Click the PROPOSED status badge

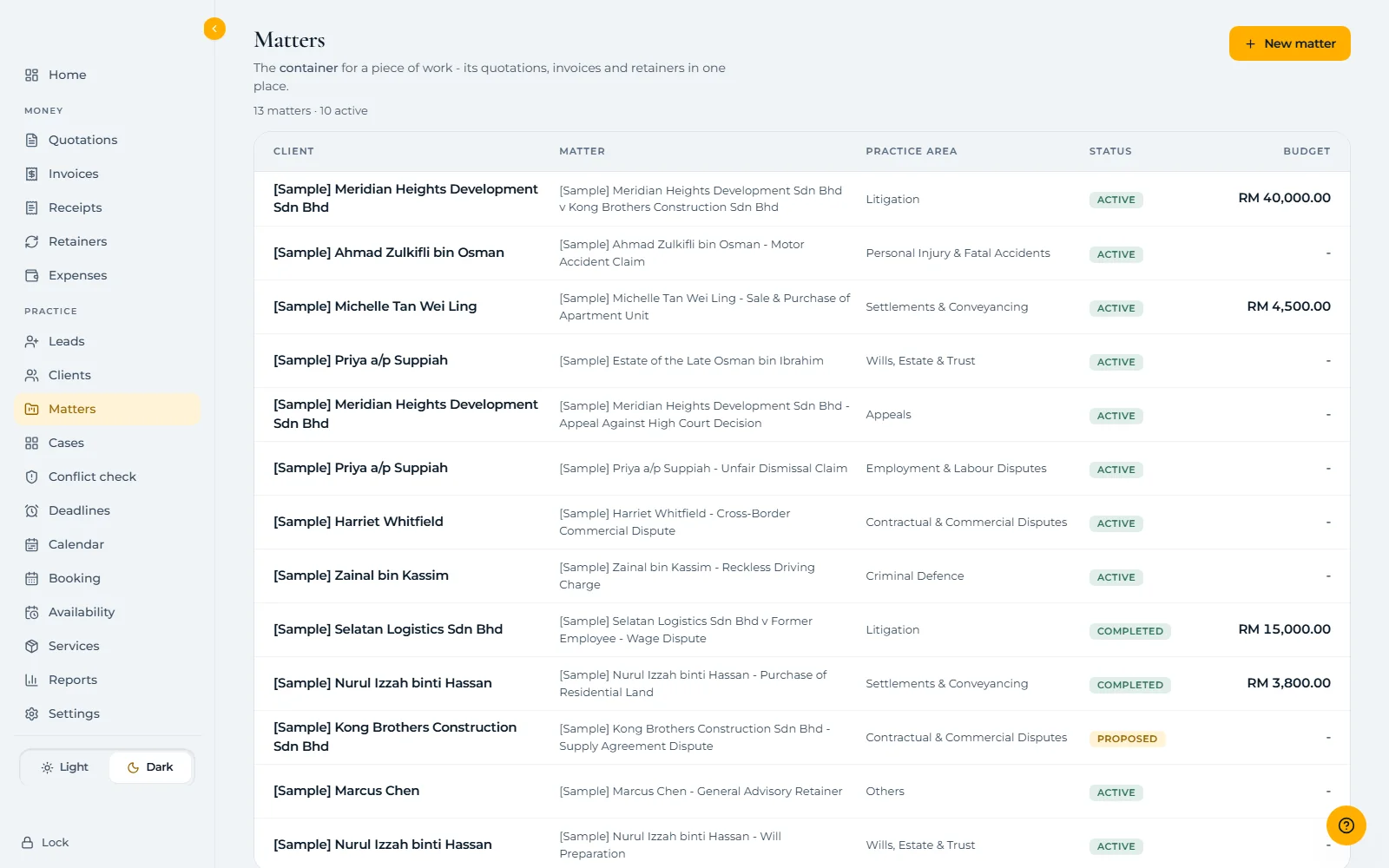click(1127, 739)
